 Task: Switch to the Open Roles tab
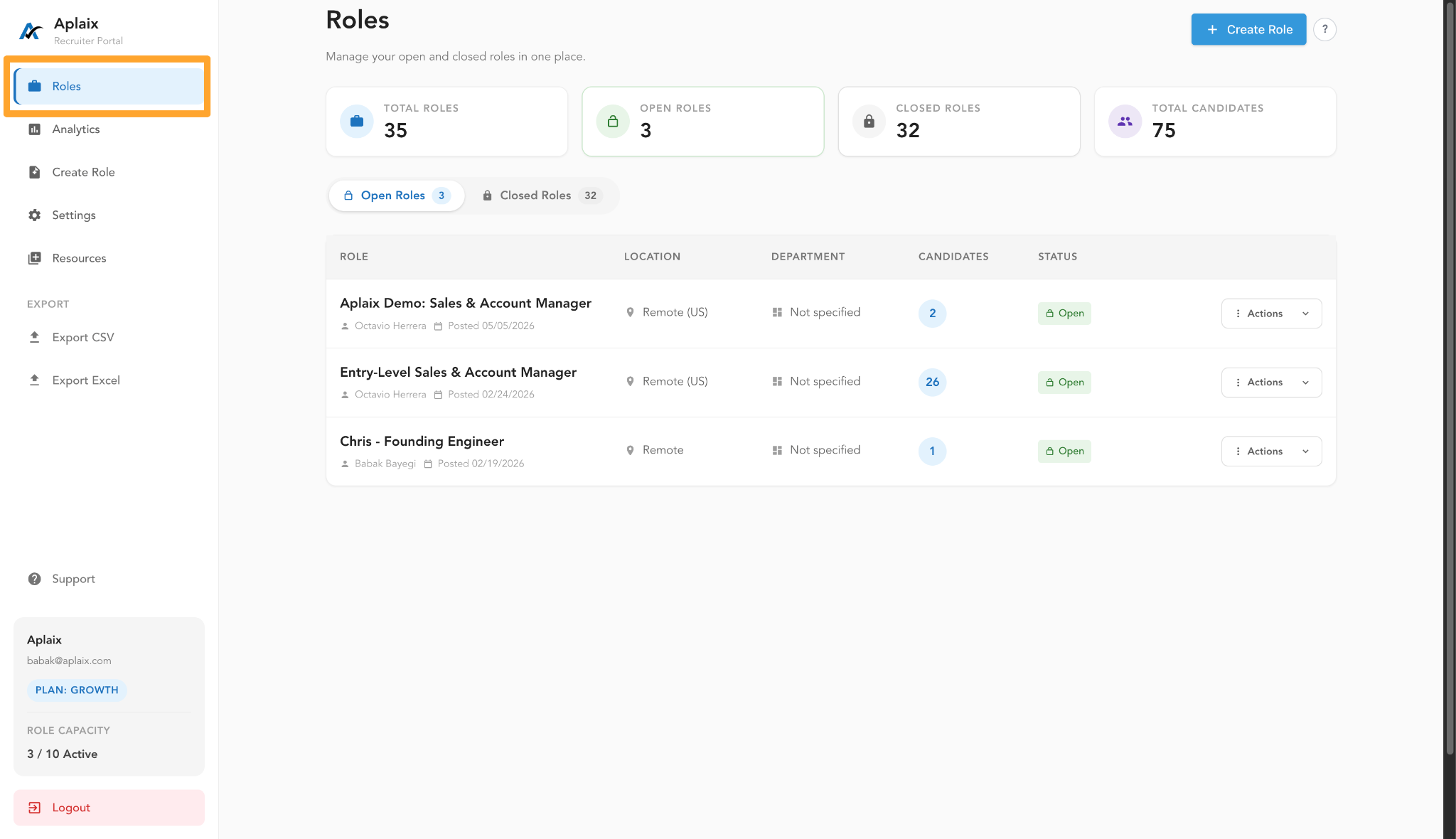(397, 196)
